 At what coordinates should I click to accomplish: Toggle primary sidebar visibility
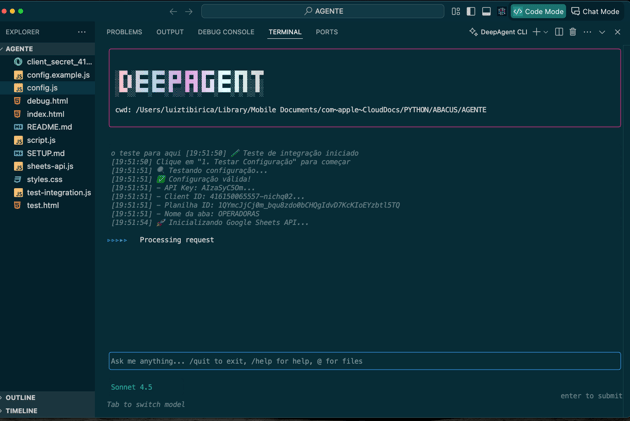point(471,11)
